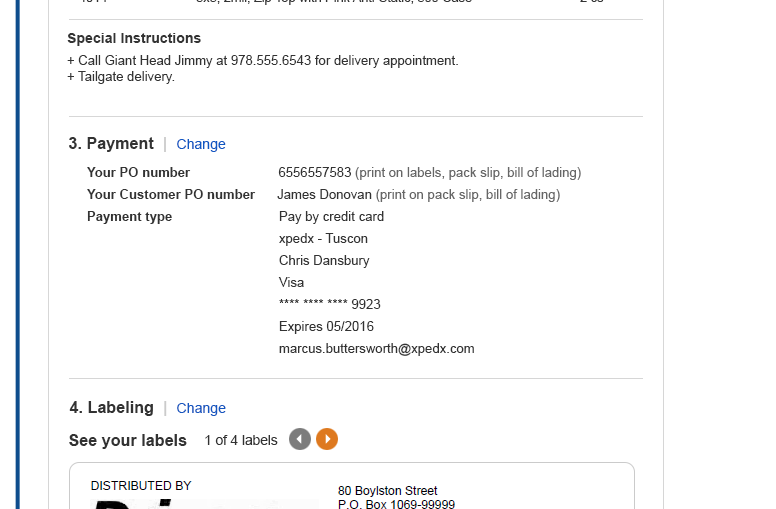The width and height of the screenshot is (776, 509).
Task: Click the Chris Dansbury cardholder name
Action: pos(324,260)
